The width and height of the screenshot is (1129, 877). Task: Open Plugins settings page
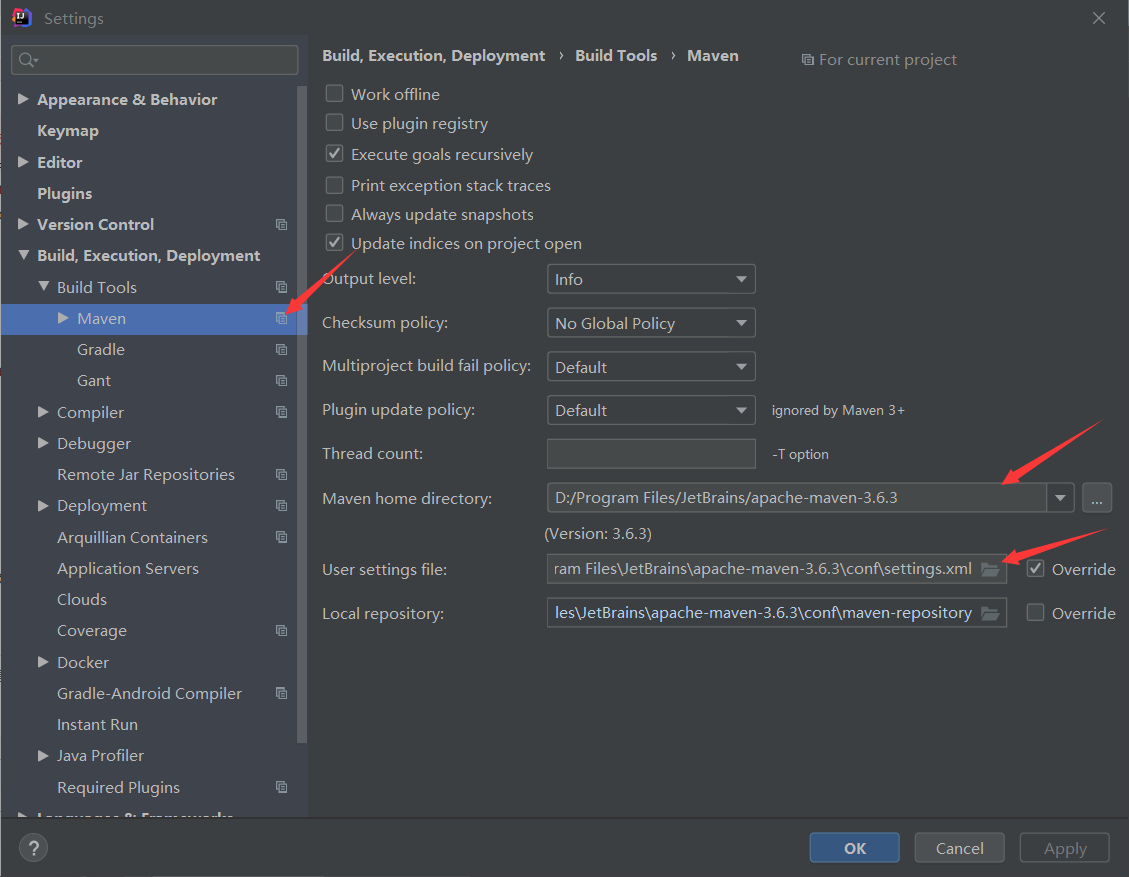[x=65, y=194]
